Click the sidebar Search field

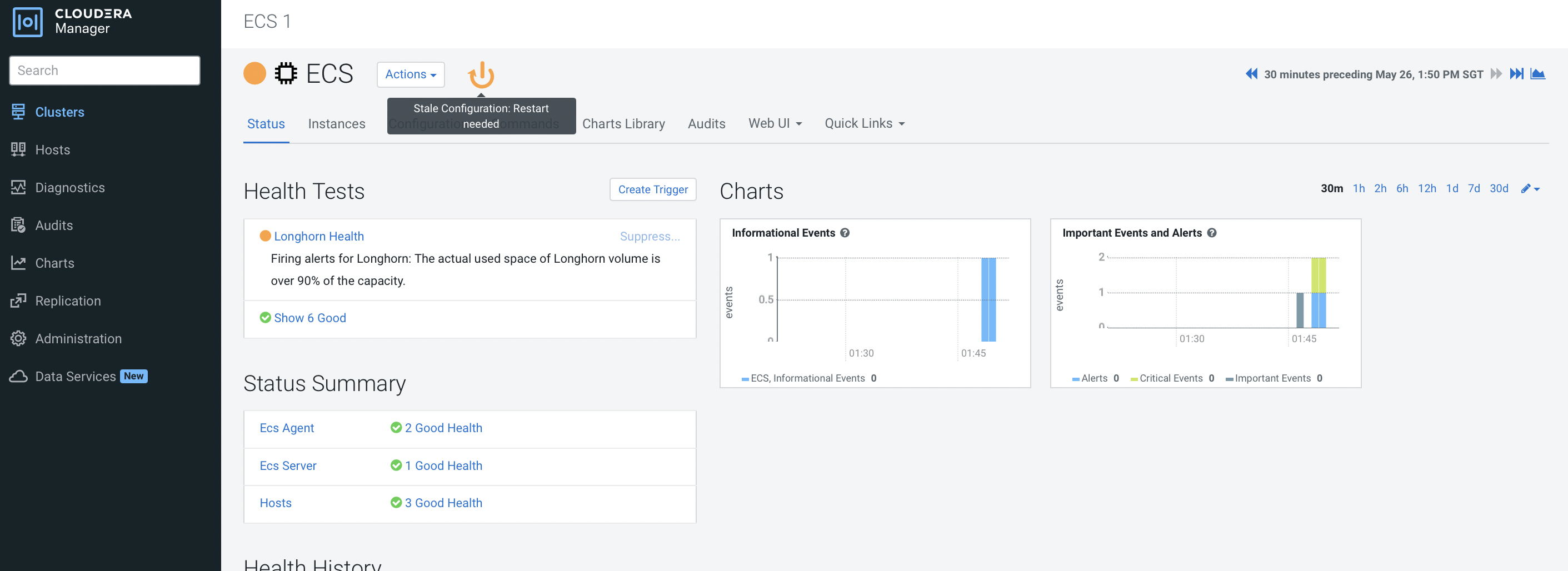104,71
